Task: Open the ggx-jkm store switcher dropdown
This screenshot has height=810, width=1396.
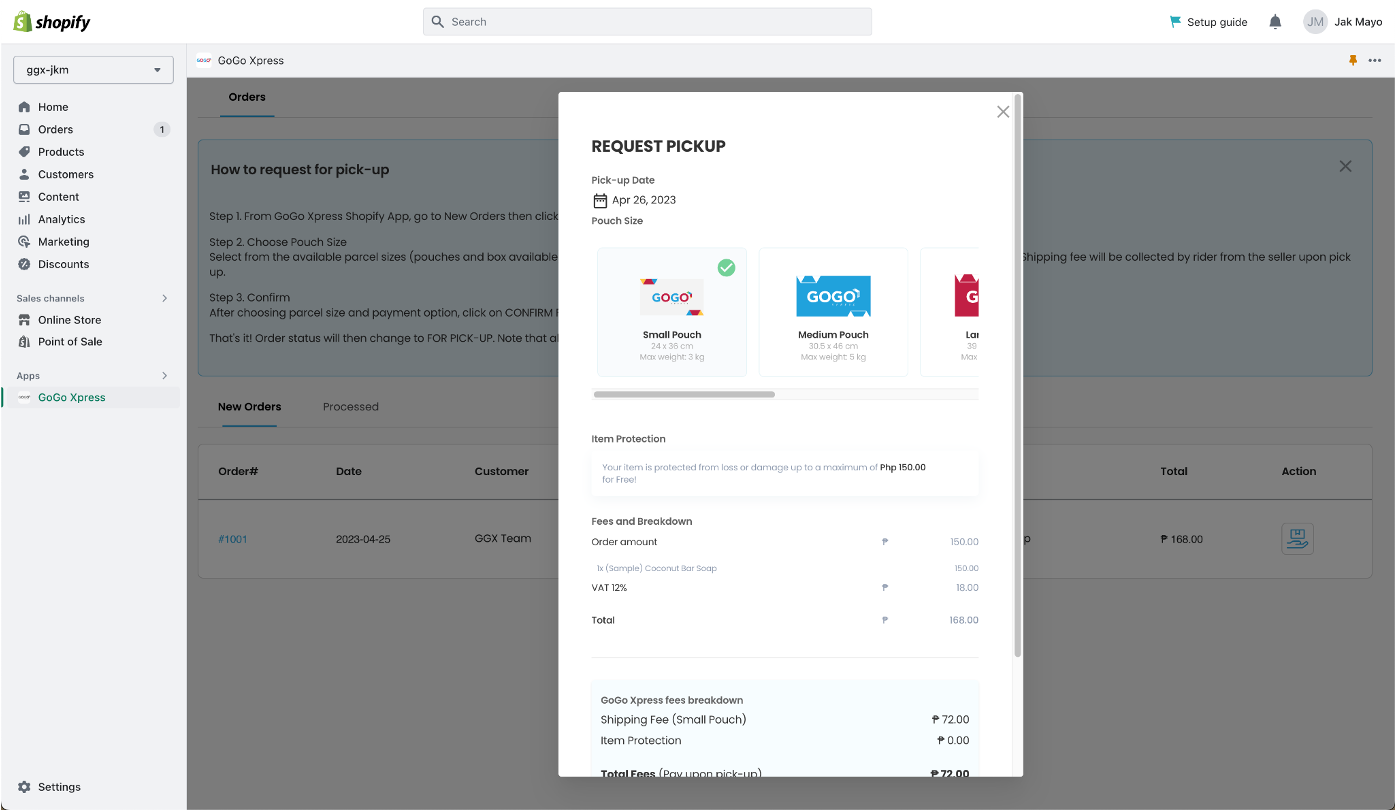Action: [x=93, y=70]
